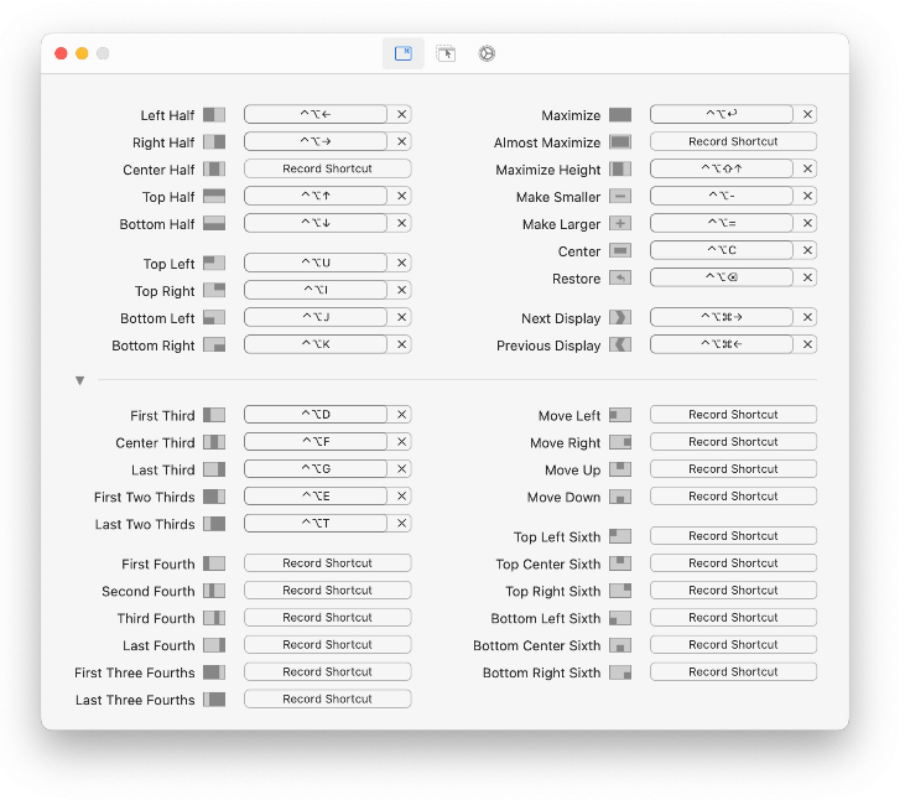Click the Center layout icon
The height and width of the screenshot is (800, 905).
(x=620, y=251)
